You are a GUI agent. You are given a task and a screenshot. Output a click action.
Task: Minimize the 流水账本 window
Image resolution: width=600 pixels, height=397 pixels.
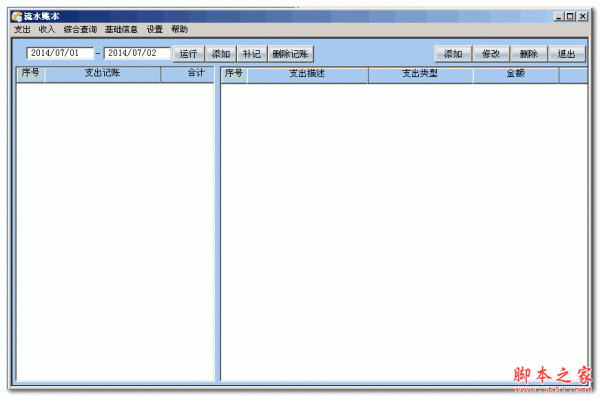(x=559, y=16)
